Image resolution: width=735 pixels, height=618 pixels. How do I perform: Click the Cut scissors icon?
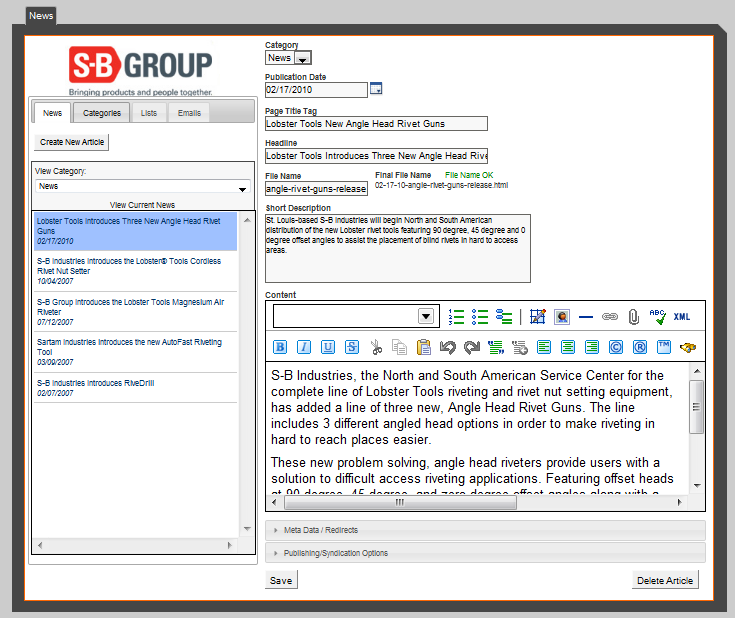tap(376, 347)
